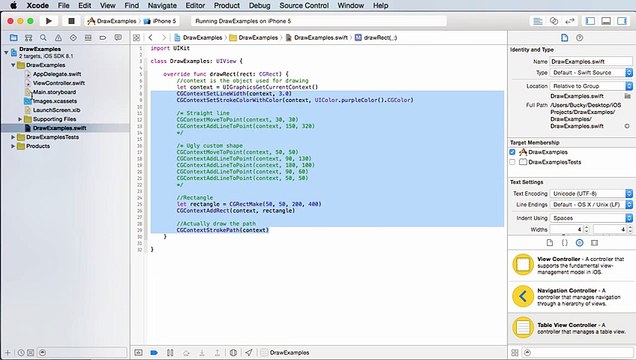This screenshot has width=636, height=360.
Task: Click the Stop button in toolbar
Action: [x=71, y=21]
